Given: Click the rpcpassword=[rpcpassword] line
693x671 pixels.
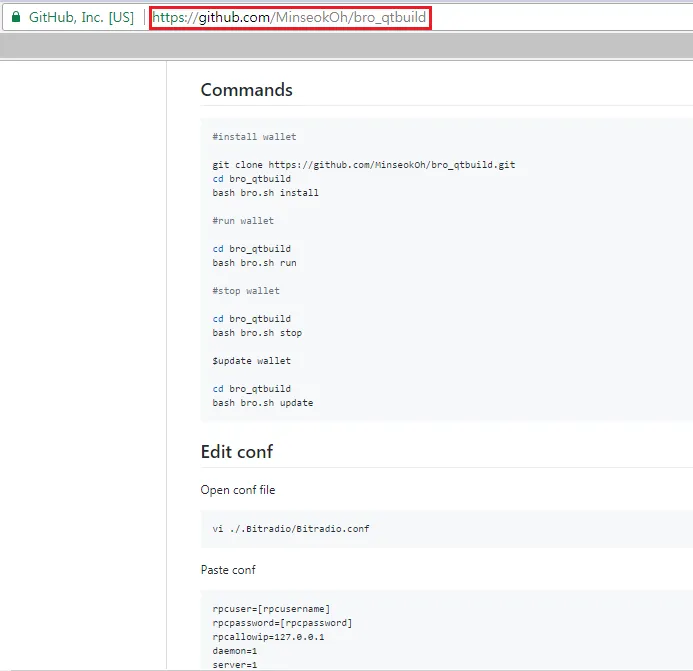Looking at the screenshot, I should 282,623.
